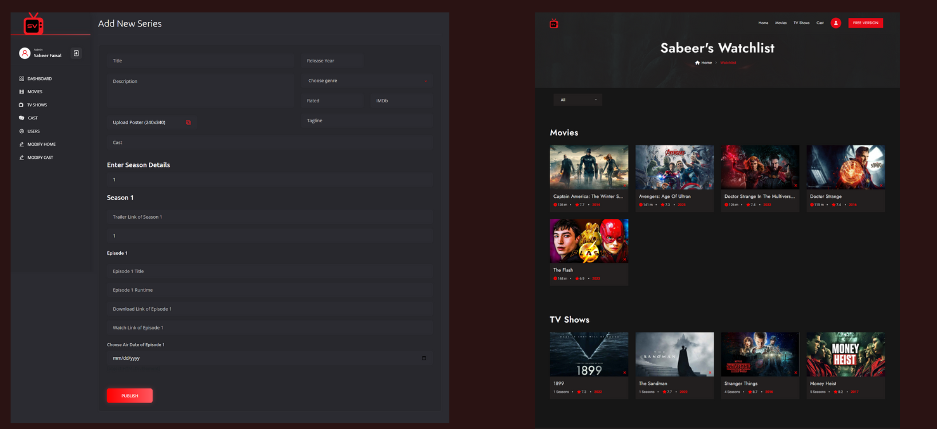937x429 pixels.
Task: Remove Stranger Things via its red X icon
Action: pos(795,373)
